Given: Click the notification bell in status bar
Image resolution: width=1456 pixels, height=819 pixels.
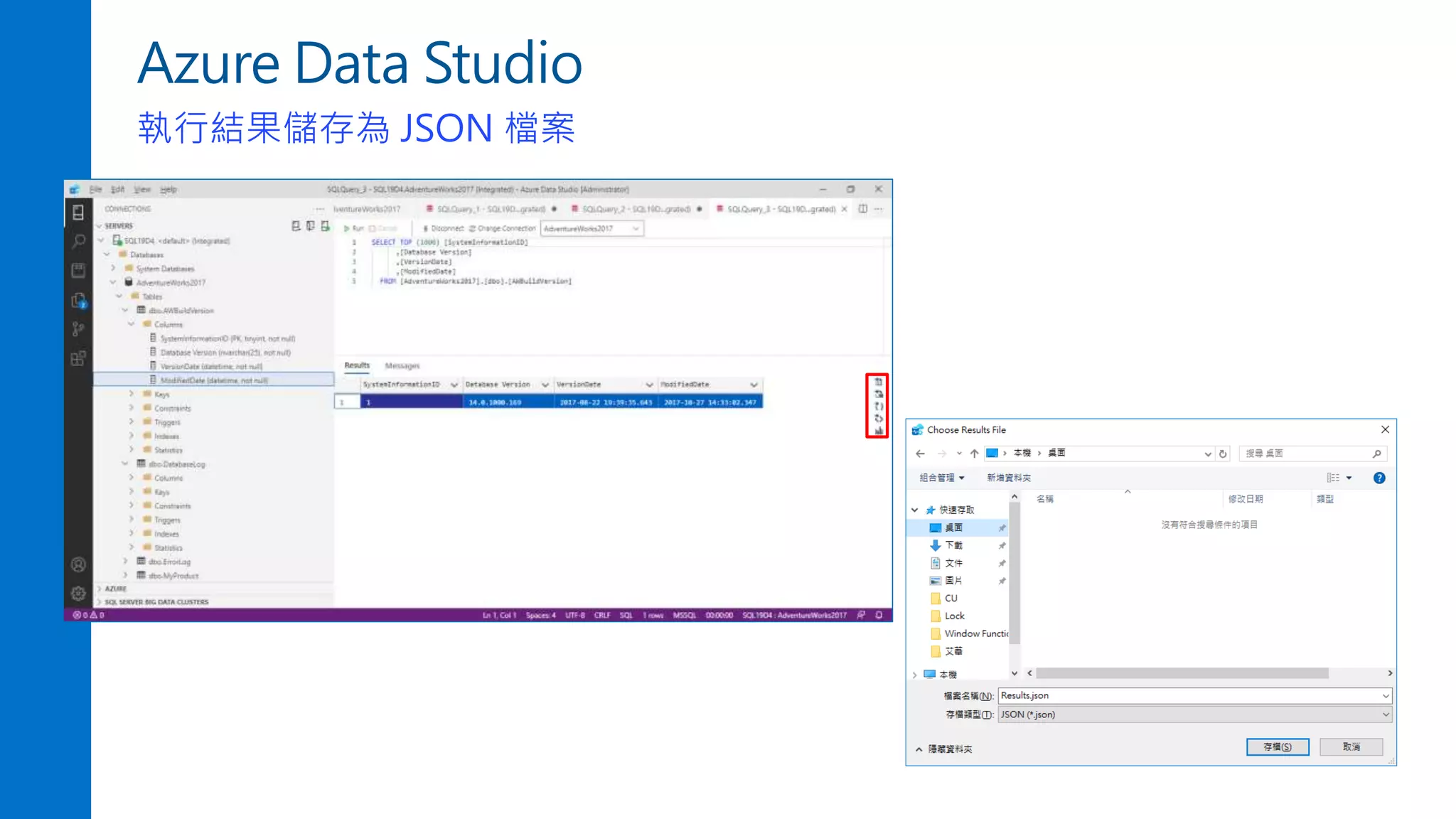Looking at the screenshot, I should click(x=879, y=615).
